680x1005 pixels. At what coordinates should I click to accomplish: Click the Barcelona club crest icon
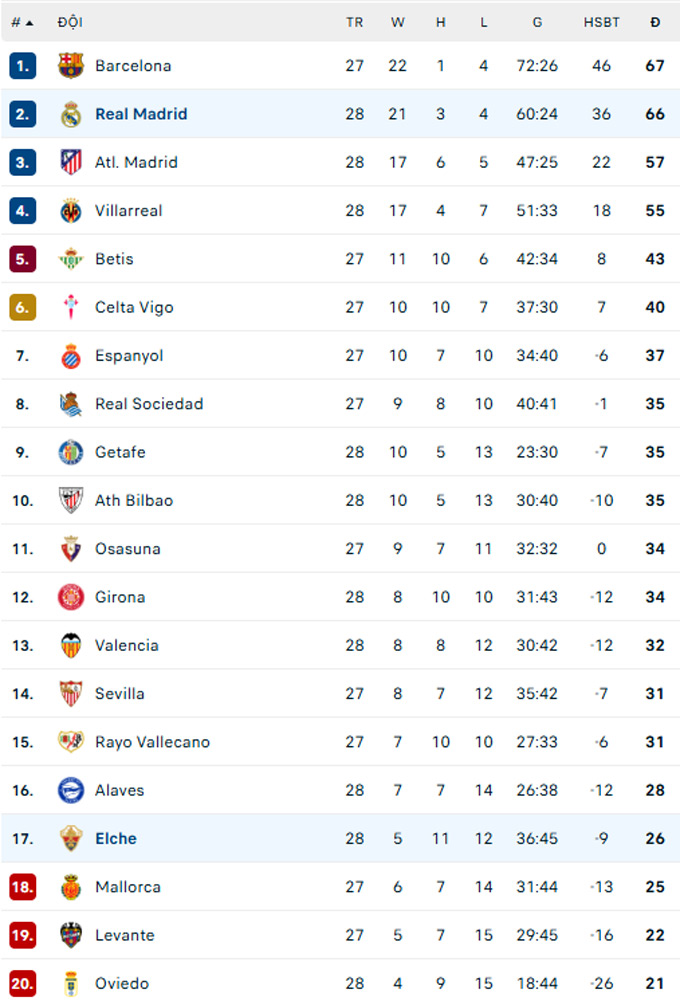click(x=71, y=66)
